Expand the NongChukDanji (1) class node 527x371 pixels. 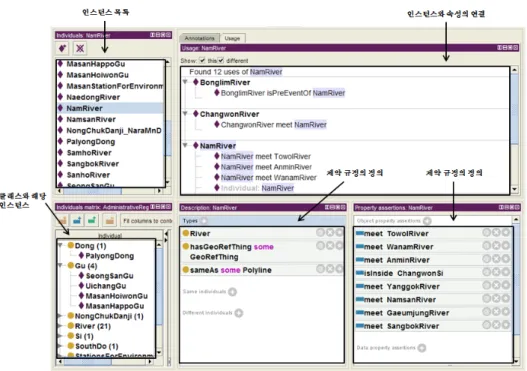click(x=60, y=316)
